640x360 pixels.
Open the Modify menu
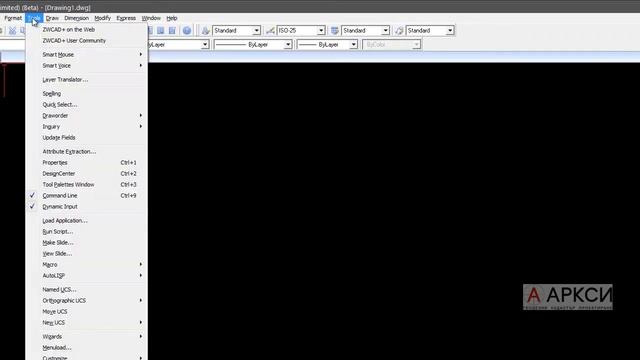pyautogui.click(x=102, y=18)
